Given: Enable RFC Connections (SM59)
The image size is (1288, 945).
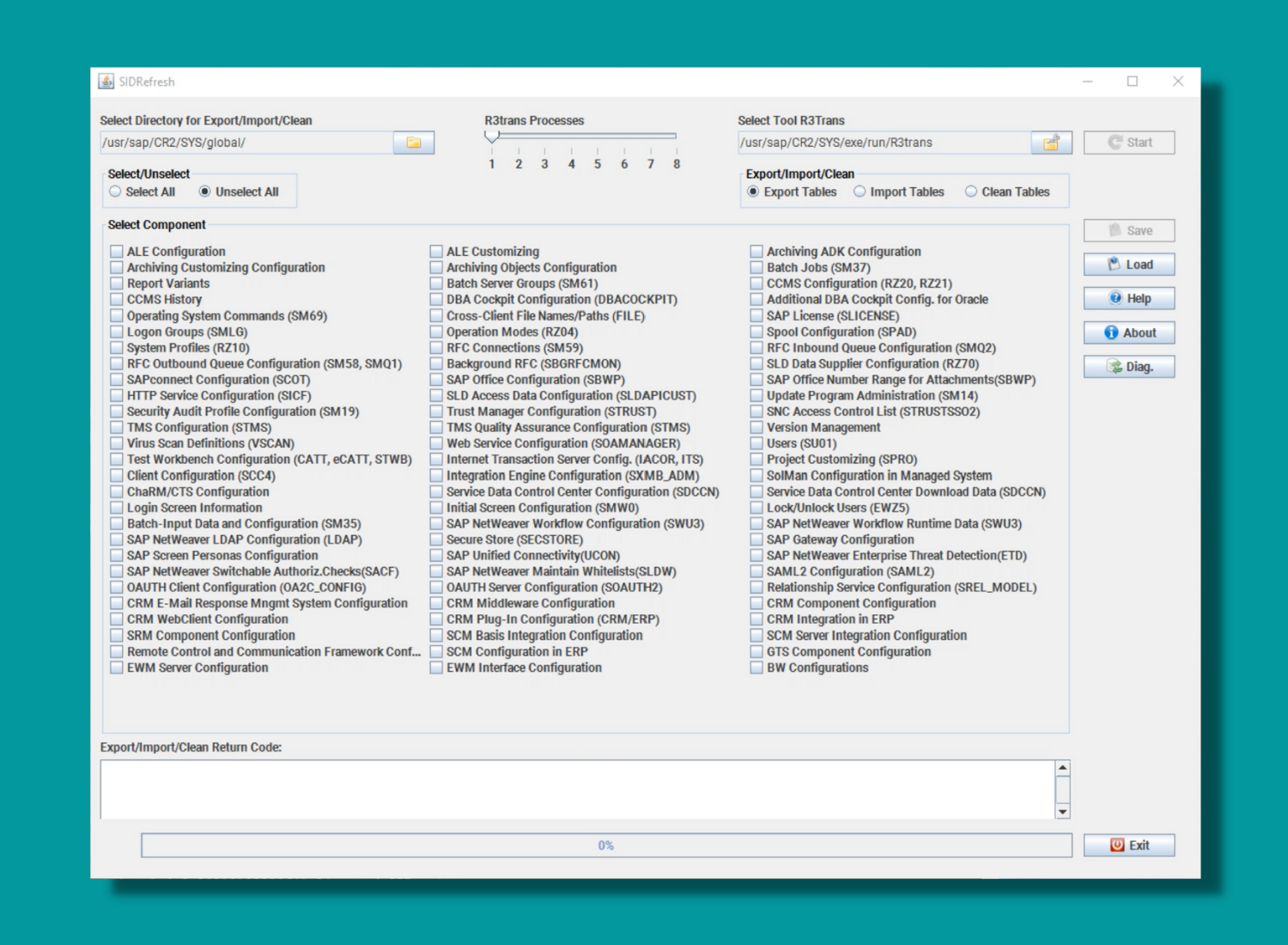Looking at the screenshot, I should pyautogui.click(x=436, y=348).
